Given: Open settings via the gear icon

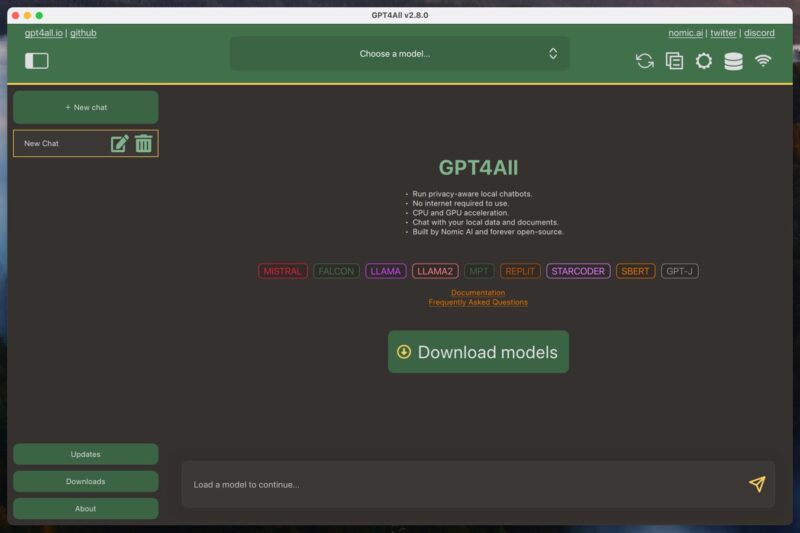Looking at the screenshot, I should point(704,61).
